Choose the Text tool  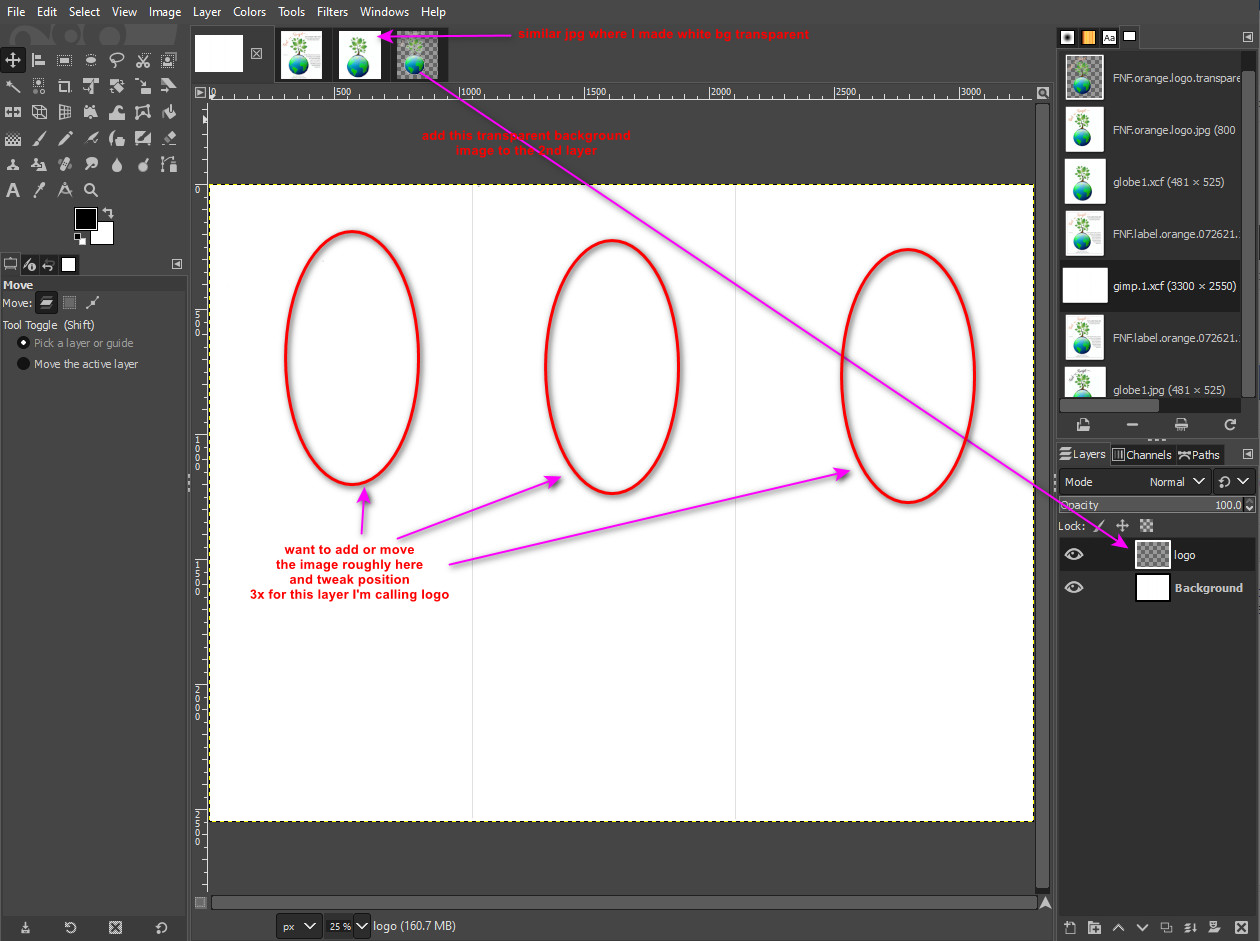(x=13, y=190)
